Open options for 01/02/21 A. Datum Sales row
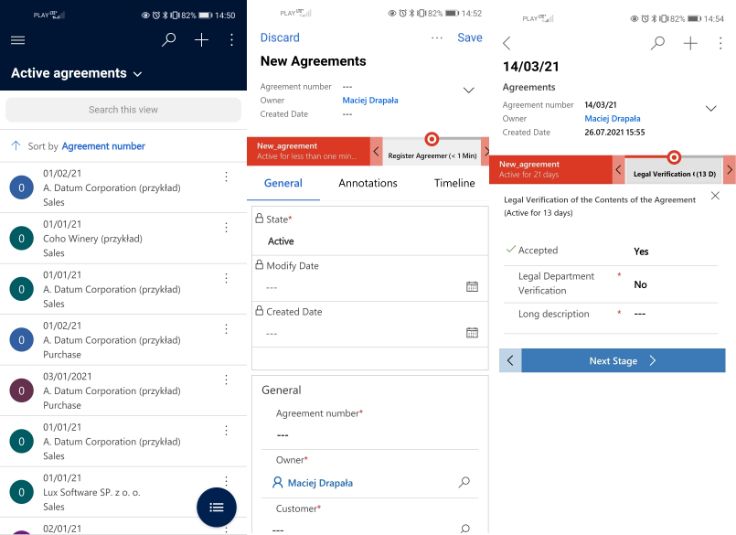The width and height of the screenshot is (736, 535). tap(226, 177)
